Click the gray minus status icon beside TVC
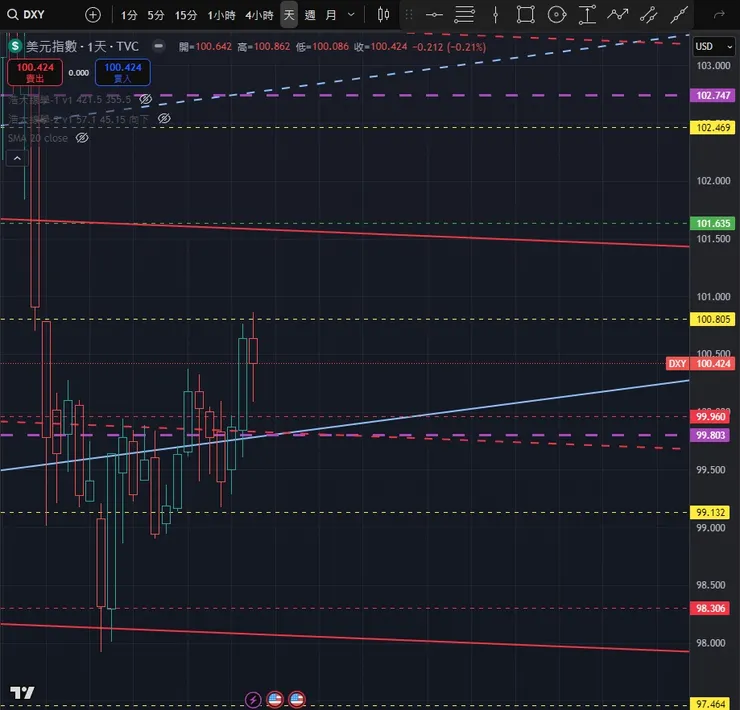Viewport: 740px width, 710px height. [159, 46]
